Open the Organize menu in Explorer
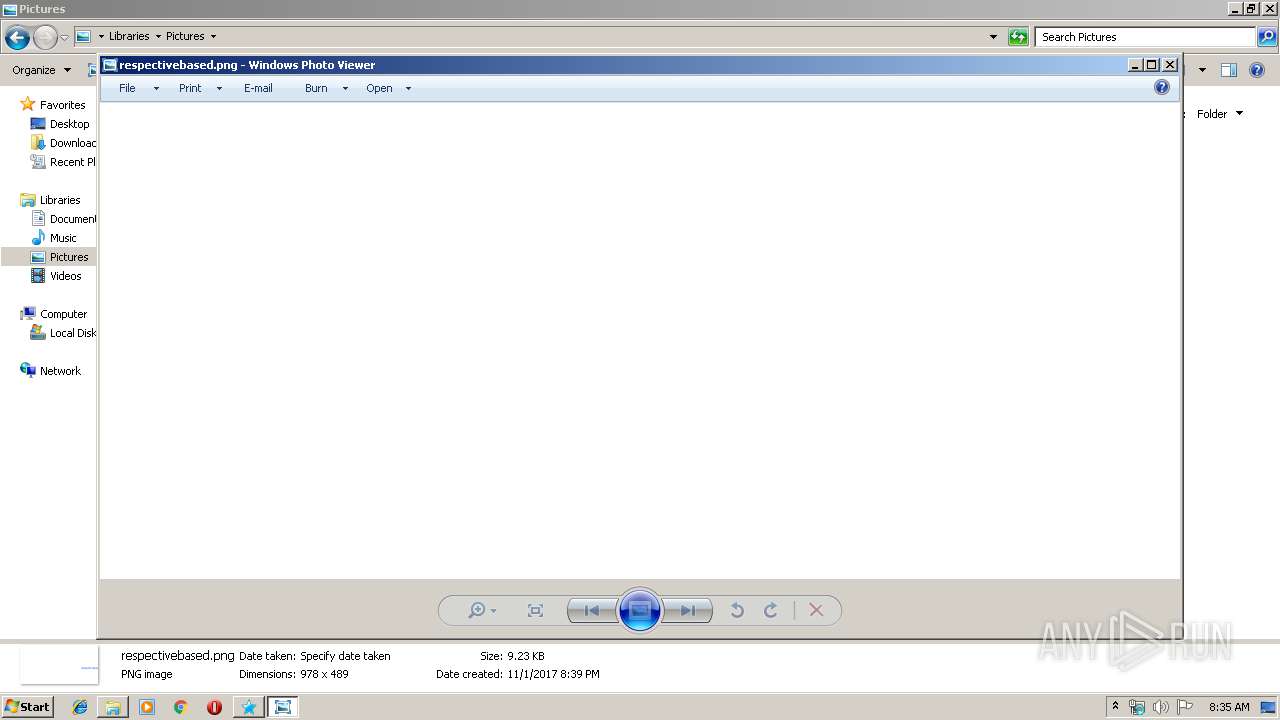The width and height of the screenshot is (1280, 720). (x=41, y=70)
